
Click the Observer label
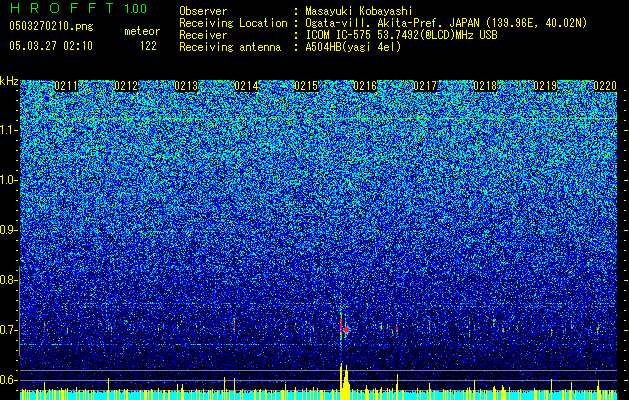click(x=203, y=11)
